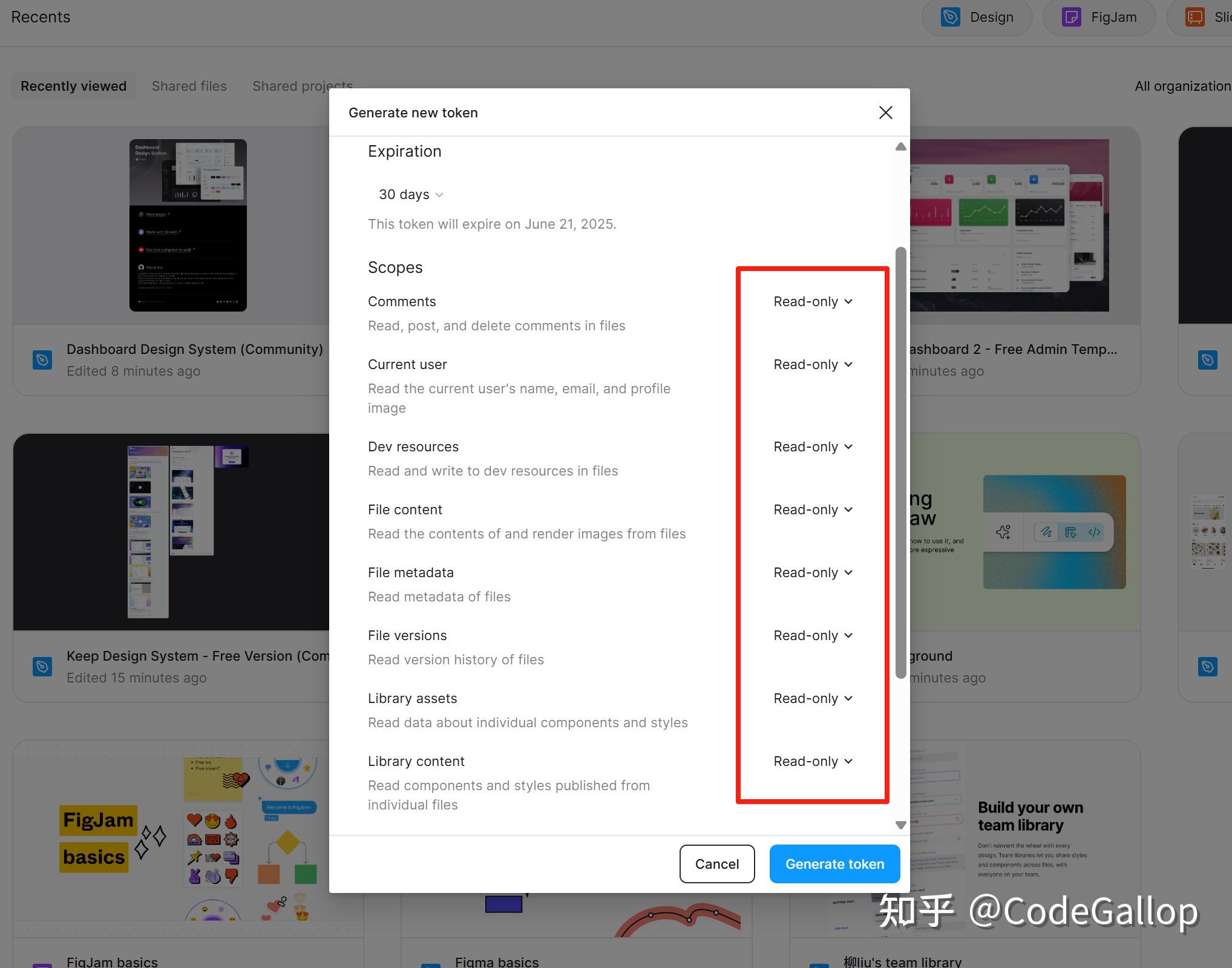The width and height of the screenshot is (1232, 968).
Task: Select the Recently viewed tab
Action: click(x=73, y=86)
